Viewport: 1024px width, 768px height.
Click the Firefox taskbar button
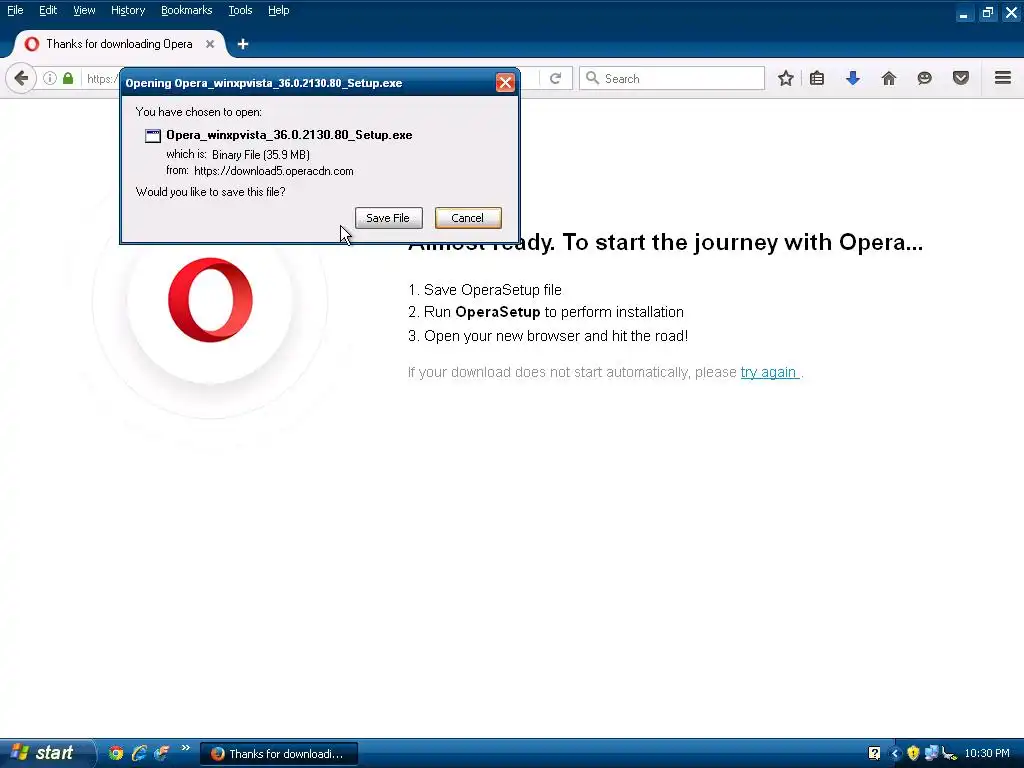(279, 754)
